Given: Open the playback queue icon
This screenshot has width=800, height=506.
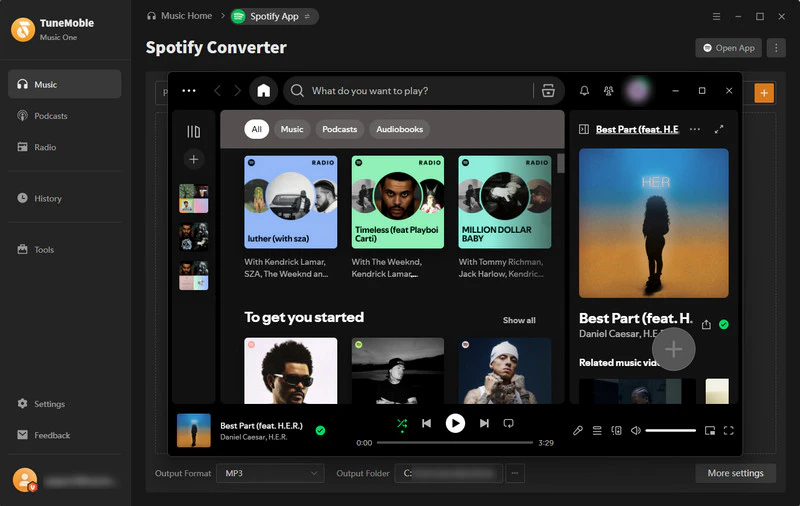Looking at the screenshot, I should point(597,431).
